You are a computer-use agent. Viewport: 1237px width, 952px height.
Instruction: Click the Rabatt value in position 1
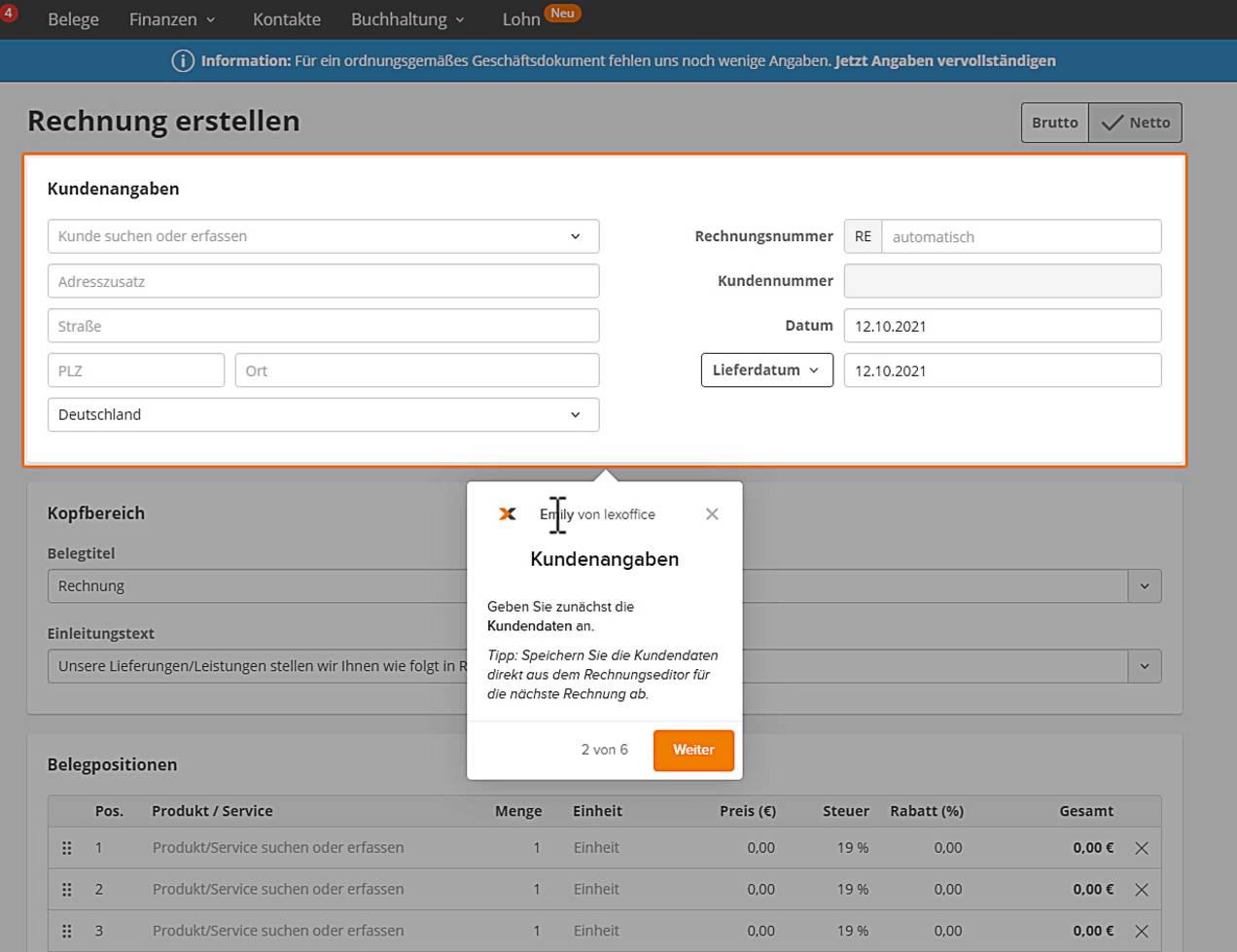tap(948, 848)
